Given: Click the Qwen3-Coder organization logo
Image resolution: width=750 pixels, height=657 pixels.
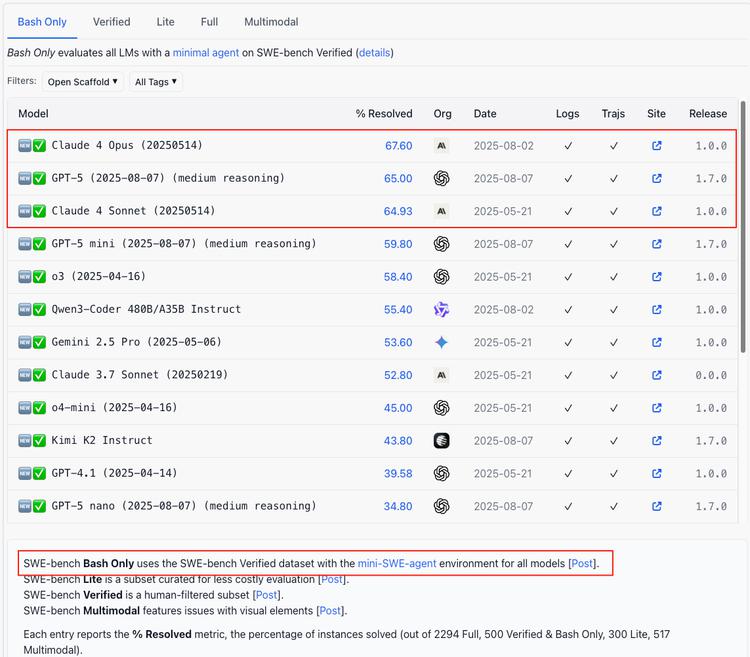Looking at the screenshot, I should point(442,310).
